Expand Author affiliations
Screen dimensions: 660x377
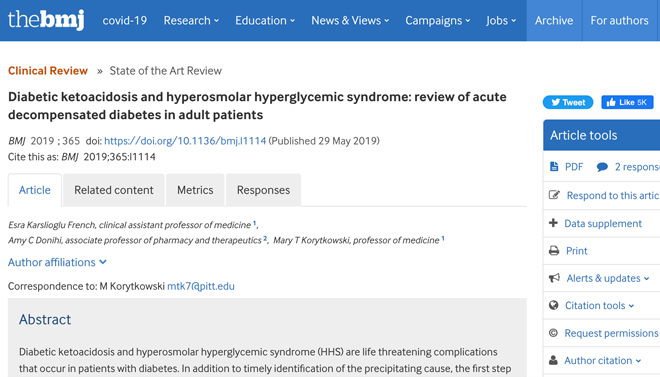(57, 262)
